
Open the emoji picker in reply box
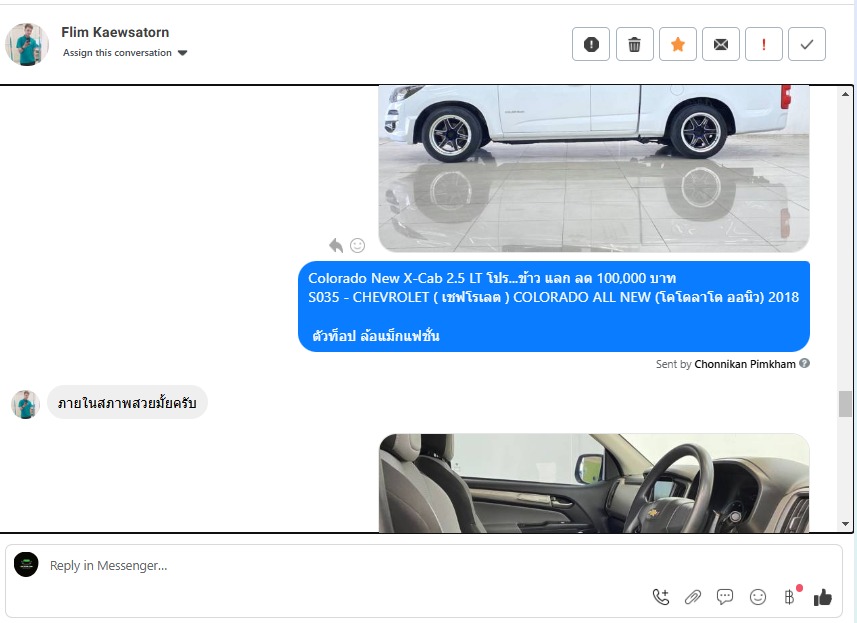[x=758, y=597]
